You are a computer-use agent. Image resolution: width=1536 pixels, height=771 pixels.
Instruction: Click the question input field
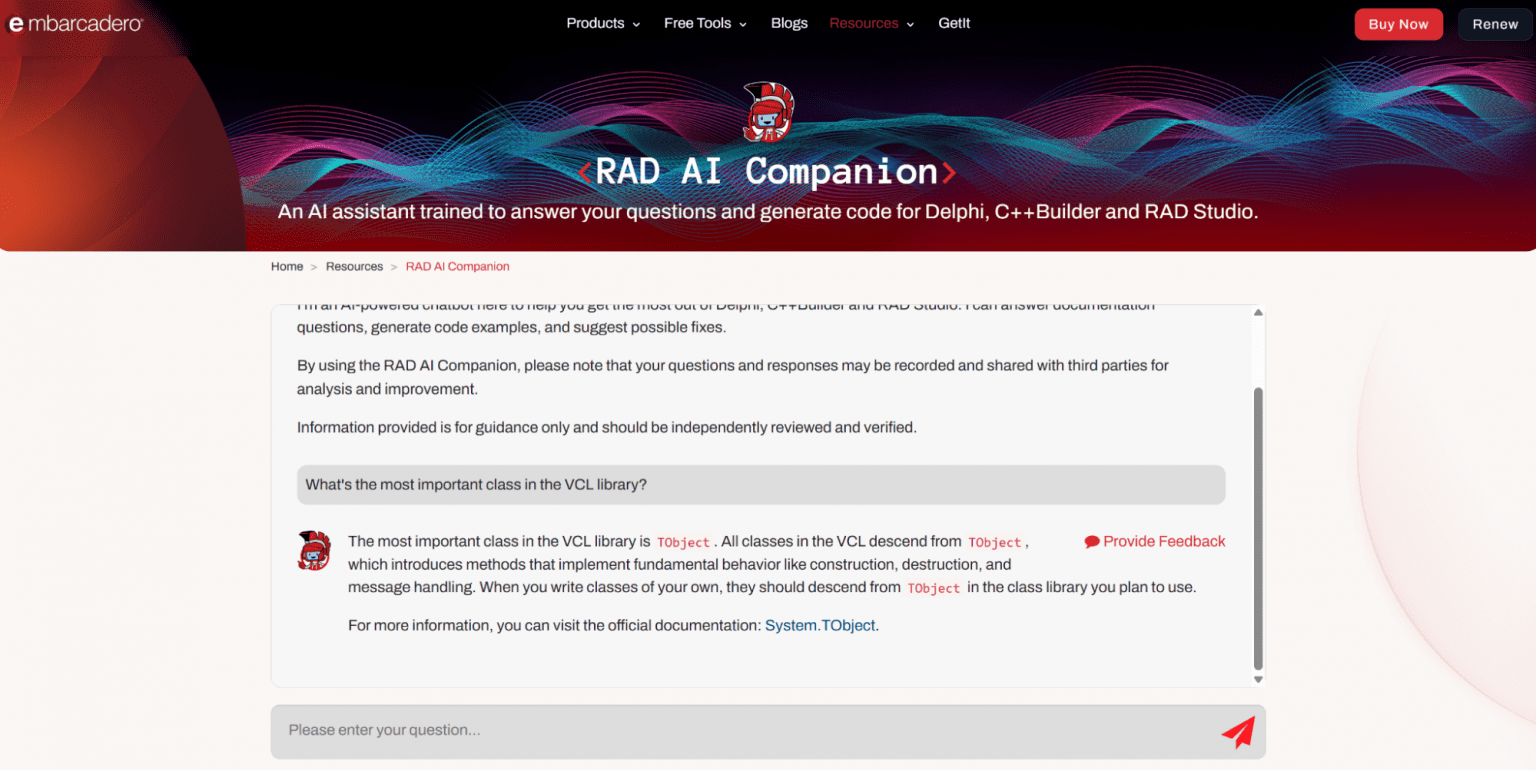click(x=768, y=732)
